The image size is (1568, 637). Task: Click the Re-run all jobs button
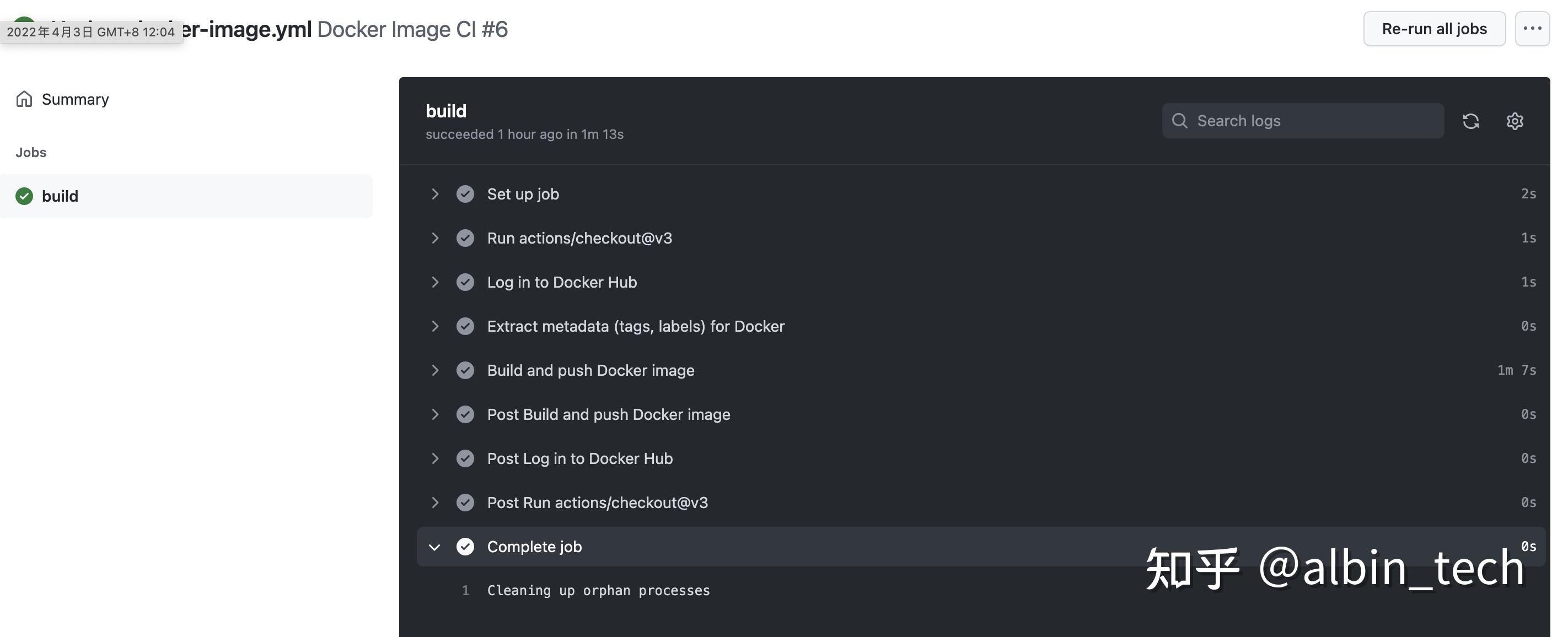[1434, 28]
